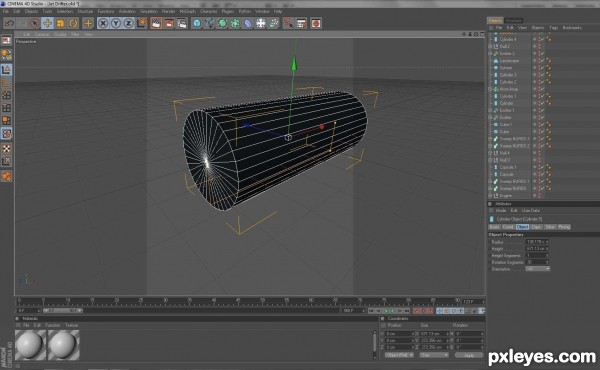
Task: Click the second material sphere thumbnail
Action: pyautogui.click(x=64, y=345)
